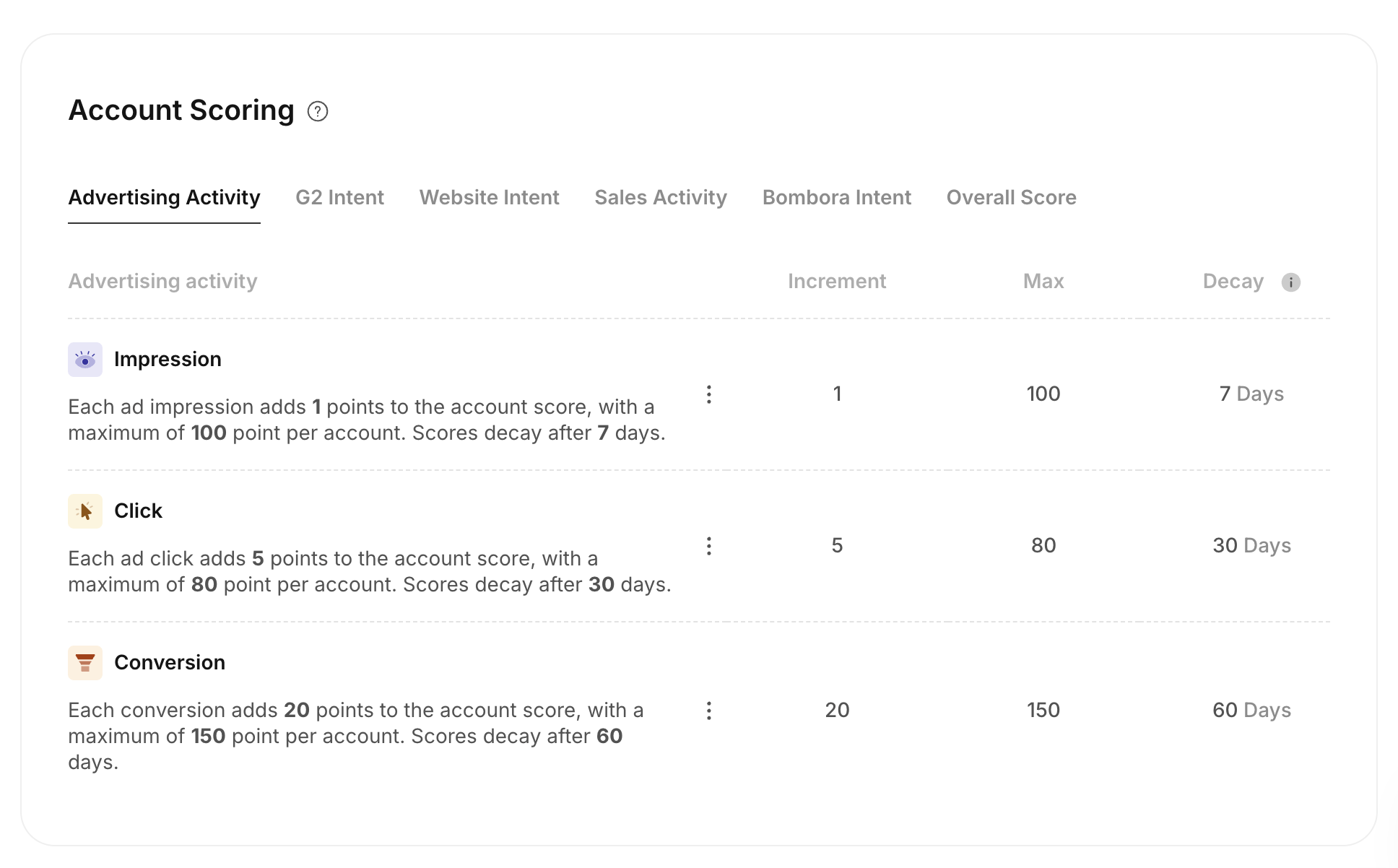The height and width of the screenshot is (868, 1398).
Task: Click the Increment column header
Action: click(836, 281)
